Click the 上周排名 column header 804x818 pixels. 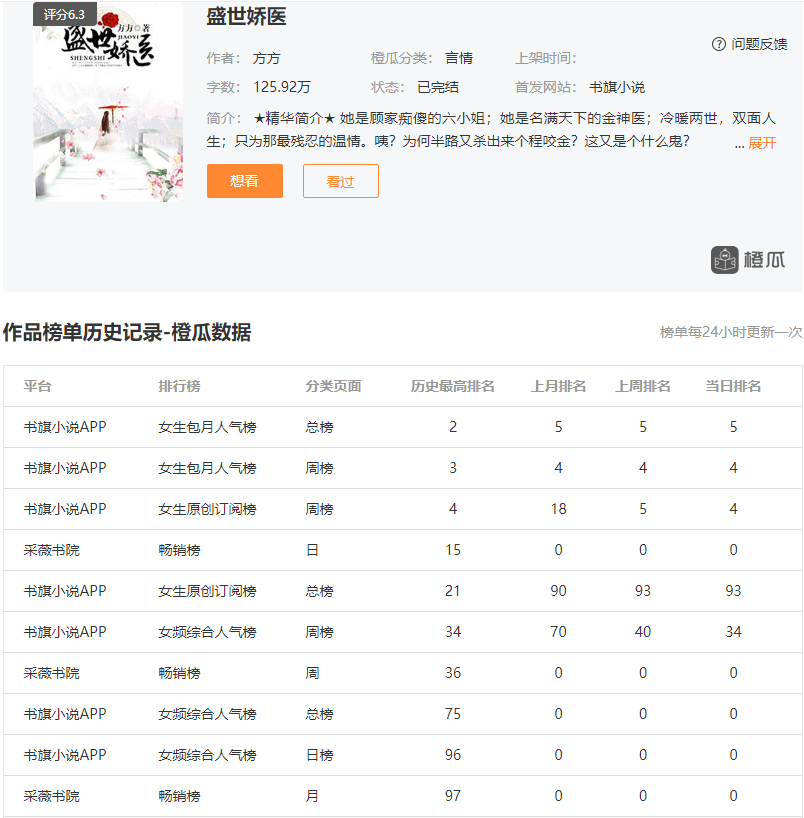(x=643, y=386)
